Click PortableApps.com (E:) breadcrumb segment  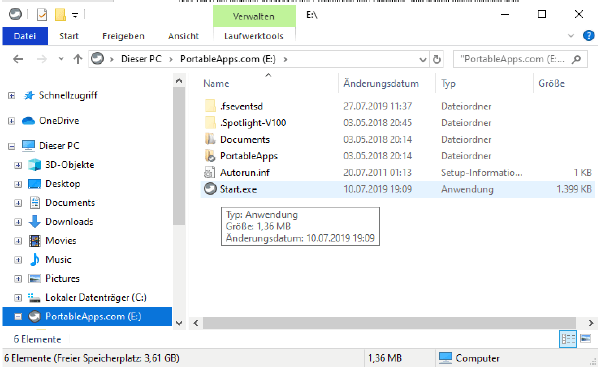[x=228, y=59]
